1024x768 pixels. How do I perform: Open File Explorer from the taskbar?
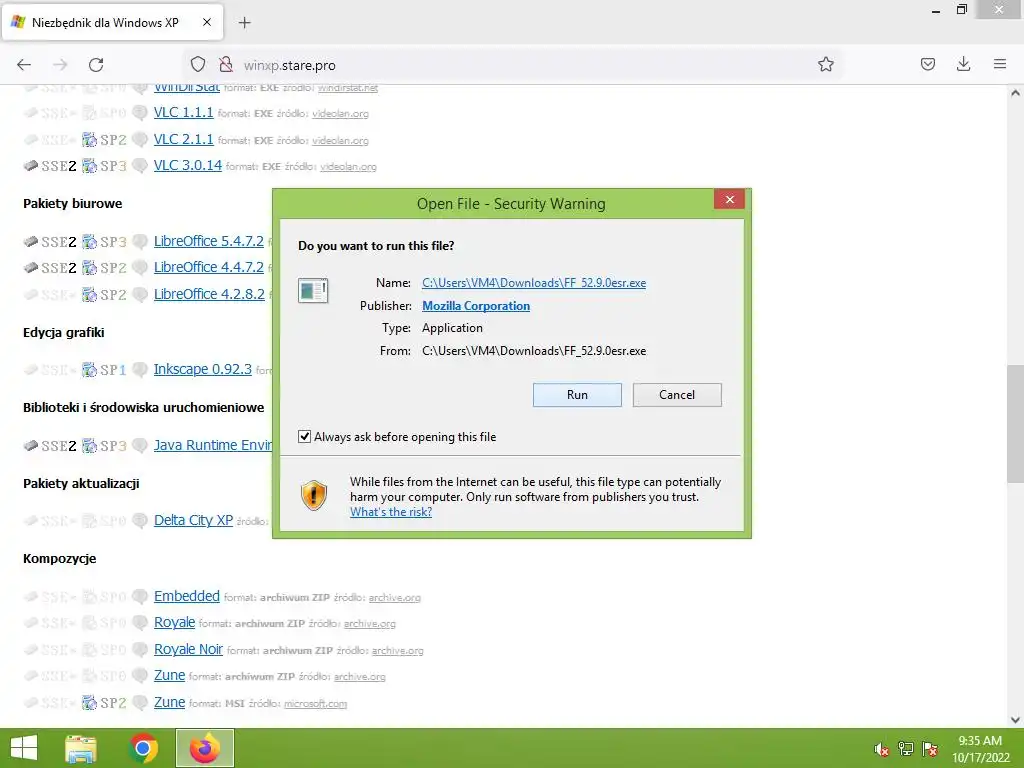(81, 748)
